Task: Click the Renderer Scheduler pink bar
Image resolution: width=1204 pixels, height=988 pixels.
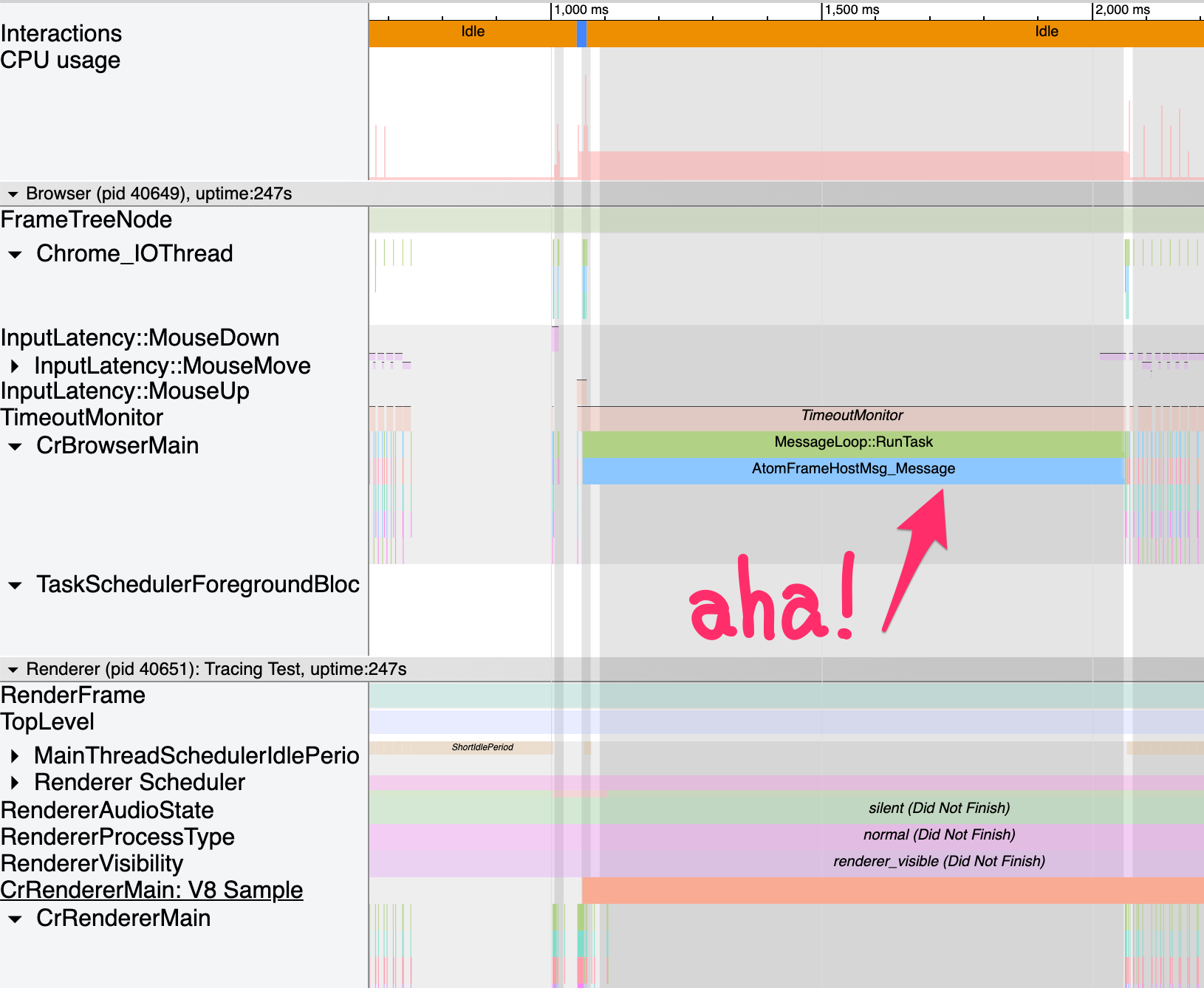Action: pyautogui.click(x=787, y=783)
